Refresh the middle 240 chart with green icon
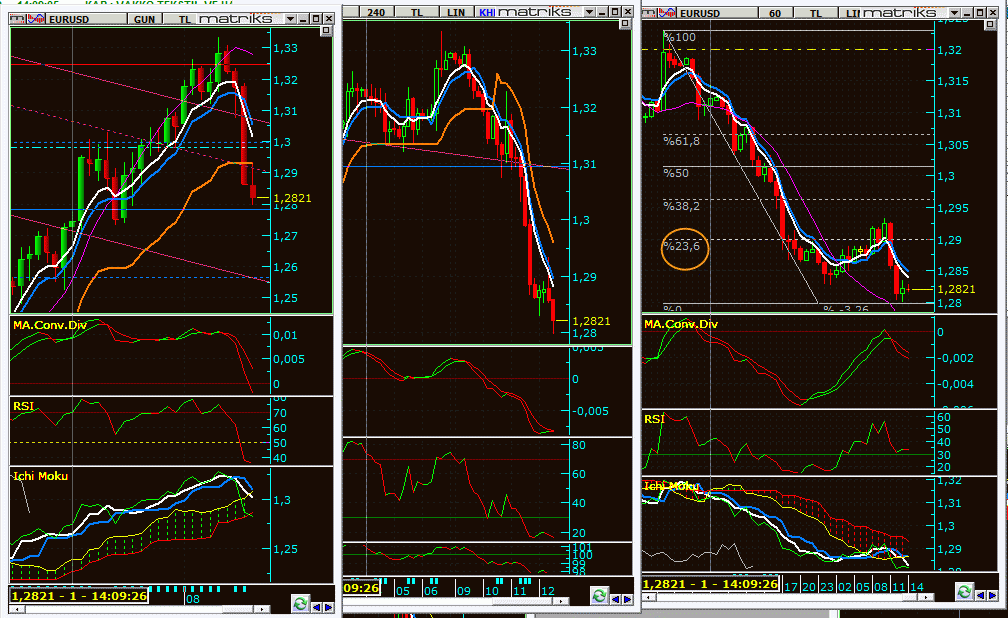The image size is (1008, 618). 599,595
